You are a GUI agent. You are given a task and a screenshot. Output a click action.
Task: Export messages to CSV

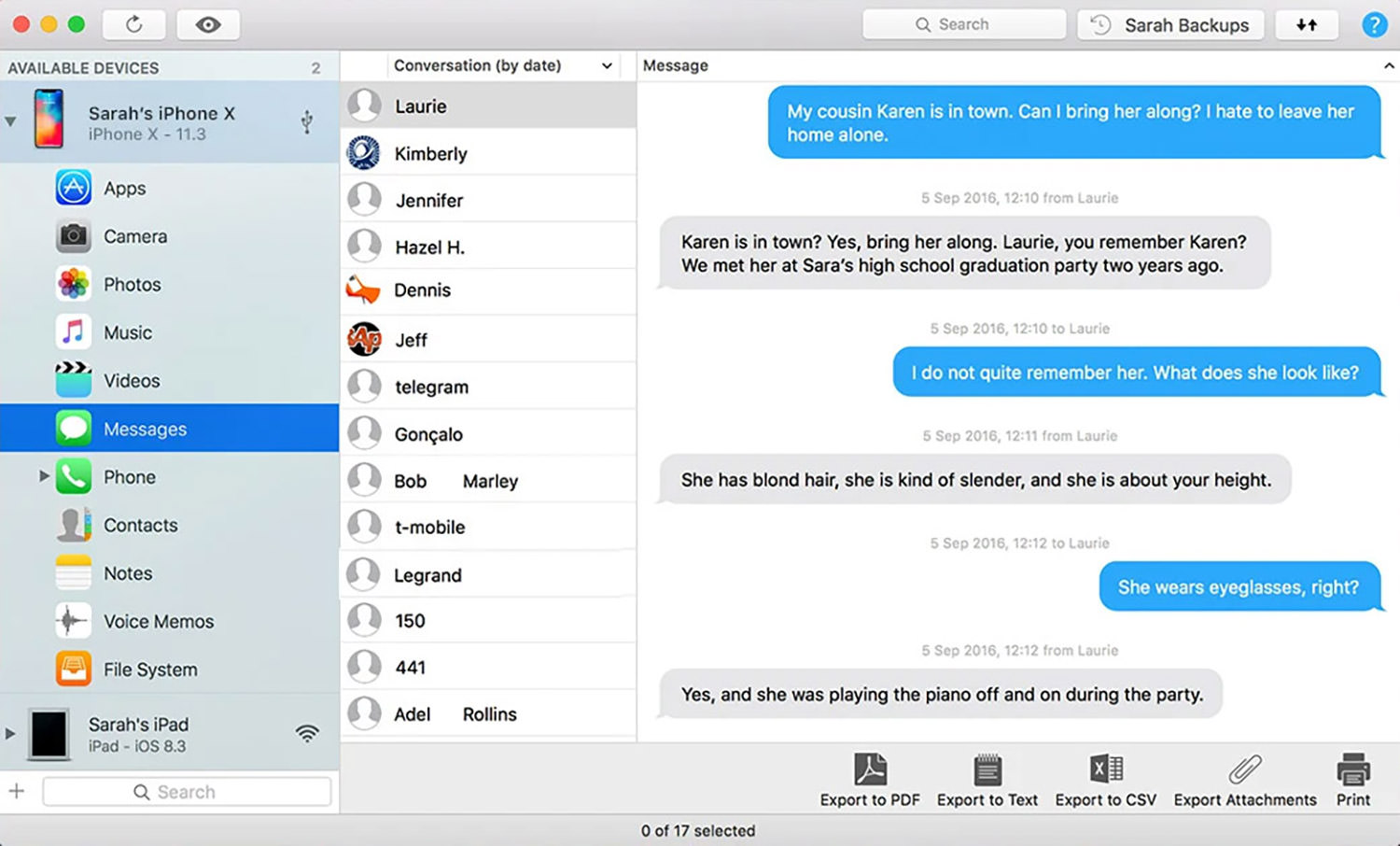click(x=1105, y=778)
